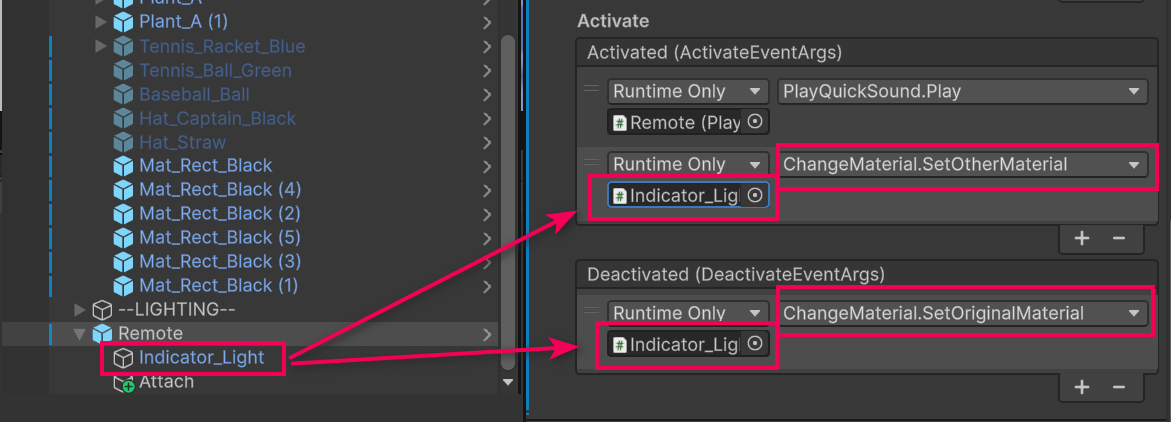
Task: Open Runtime Only dropdown for SetOtherMaterial
Action: [x=688, y=164]
